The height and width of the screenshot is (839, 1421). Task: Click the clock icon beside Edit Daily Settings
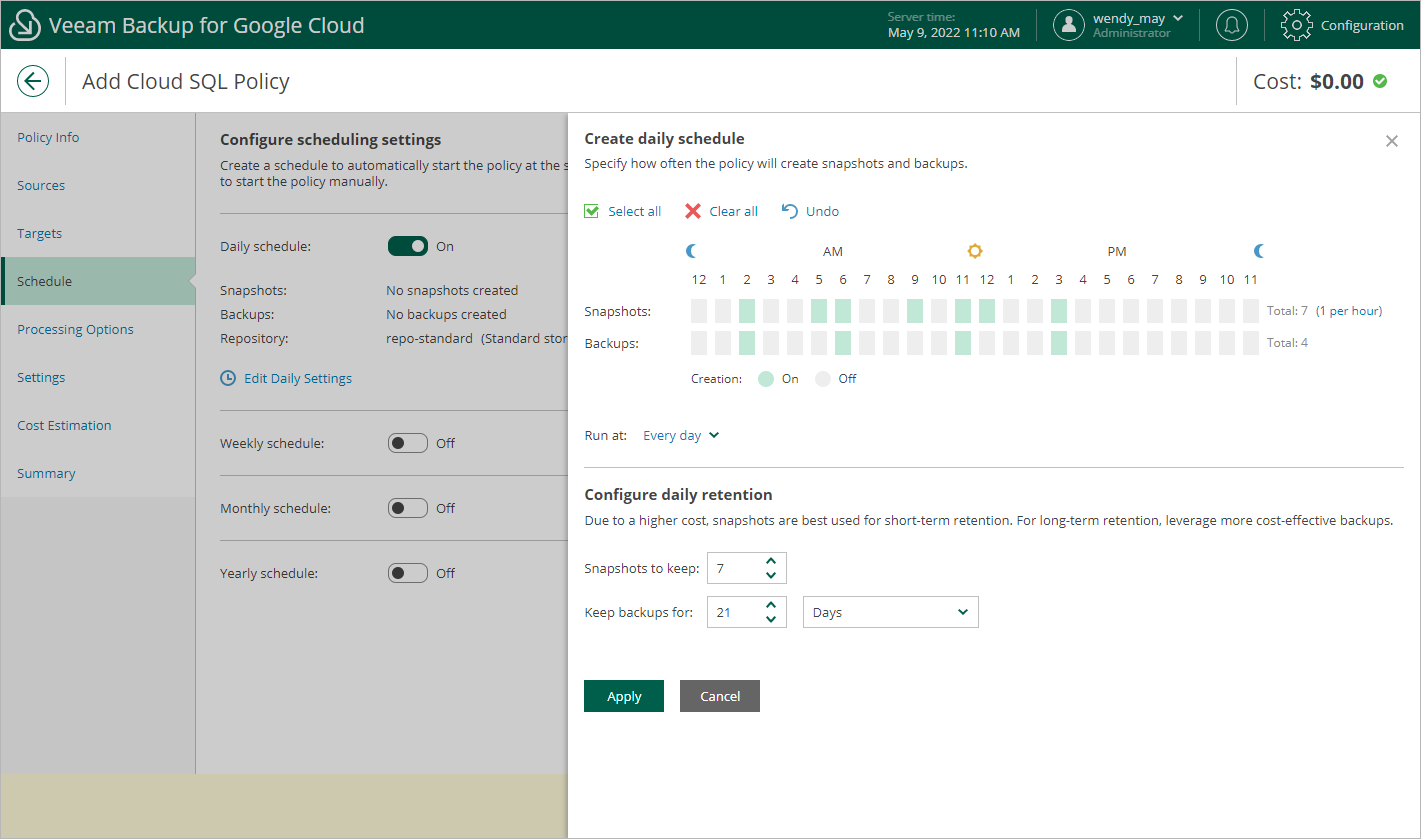pos(228,378)
